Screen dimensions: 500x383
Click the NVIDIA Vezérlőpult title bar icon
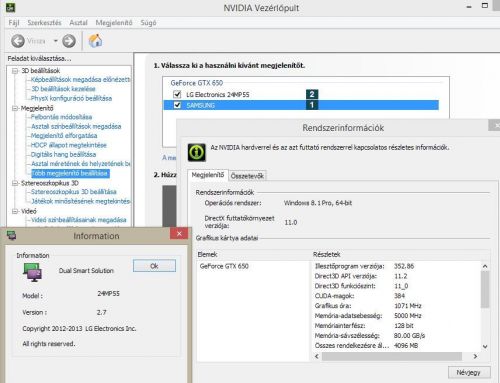(10, 7)
